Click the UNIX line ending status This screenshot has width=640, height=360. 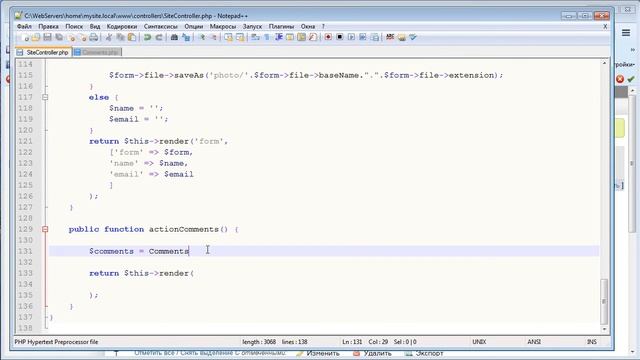479,342
